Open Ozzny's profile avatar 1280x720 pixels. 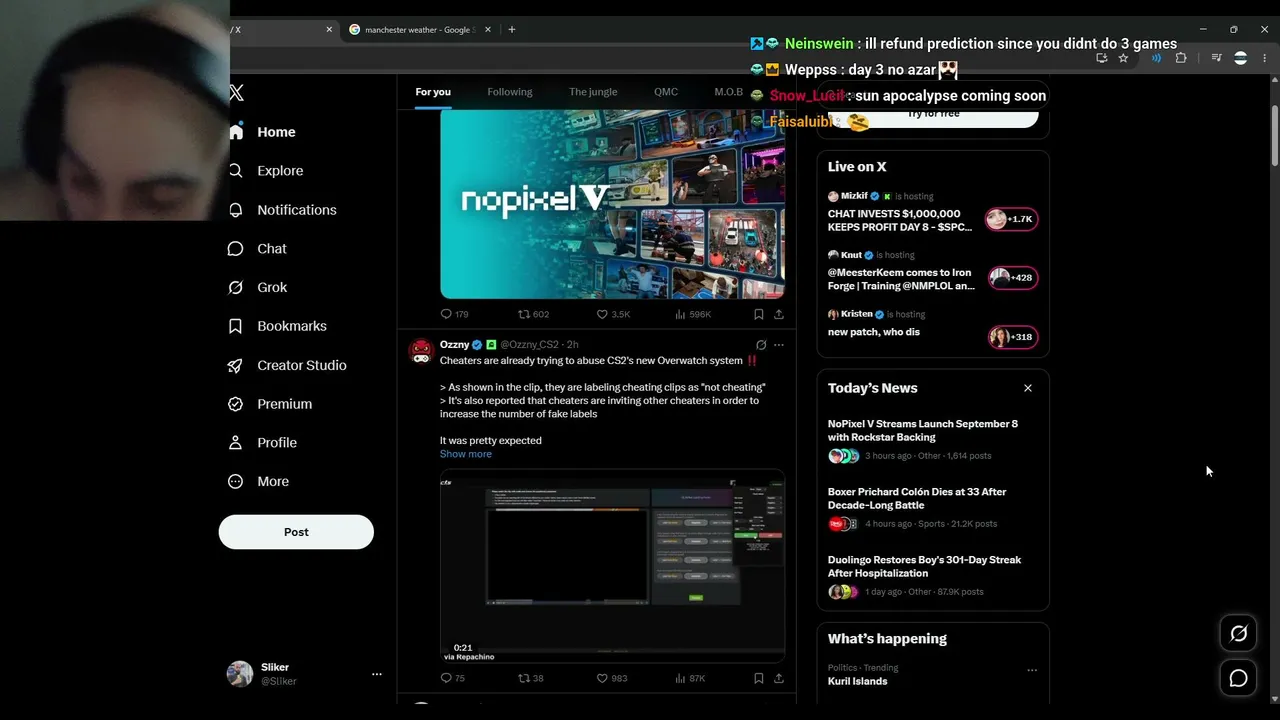(x=421, y=351)
